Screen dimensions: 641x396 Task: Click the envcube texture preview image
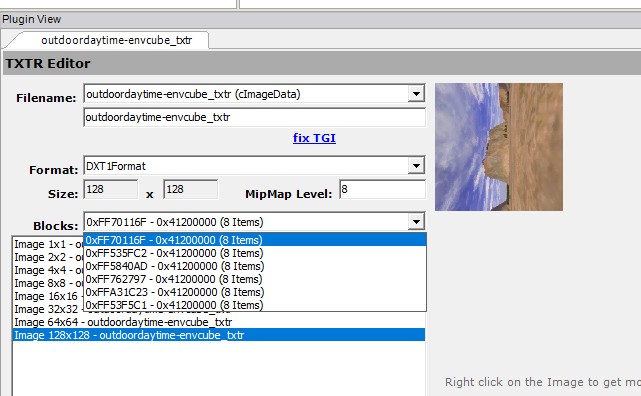pyautogui.click(x=499, y=147)
